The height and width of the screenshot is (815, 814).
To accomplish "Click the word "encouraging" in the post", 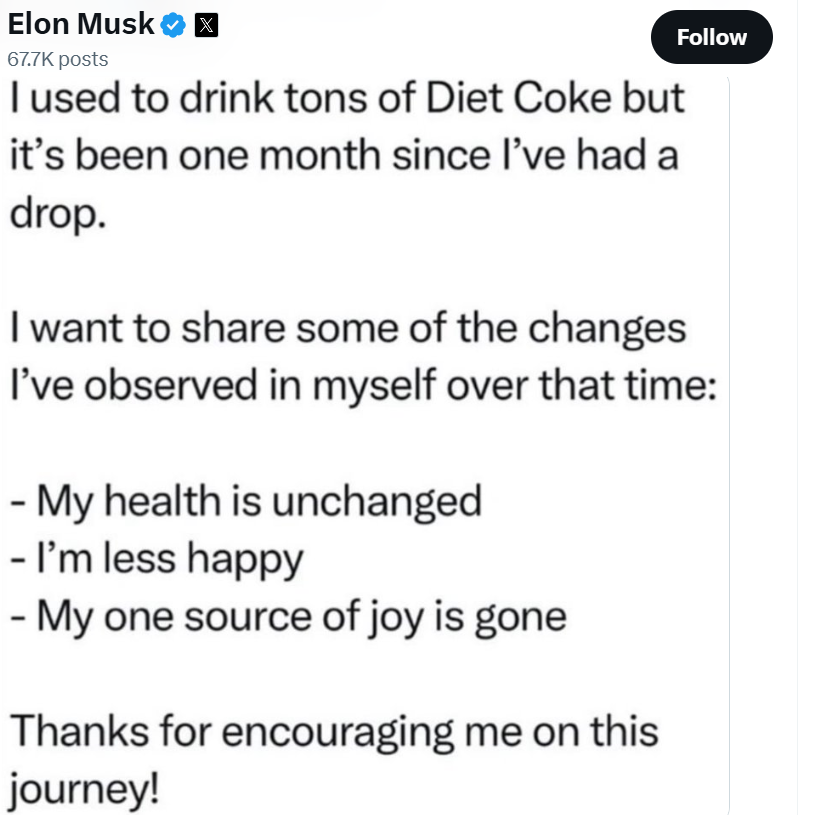I will click(338, 733).
